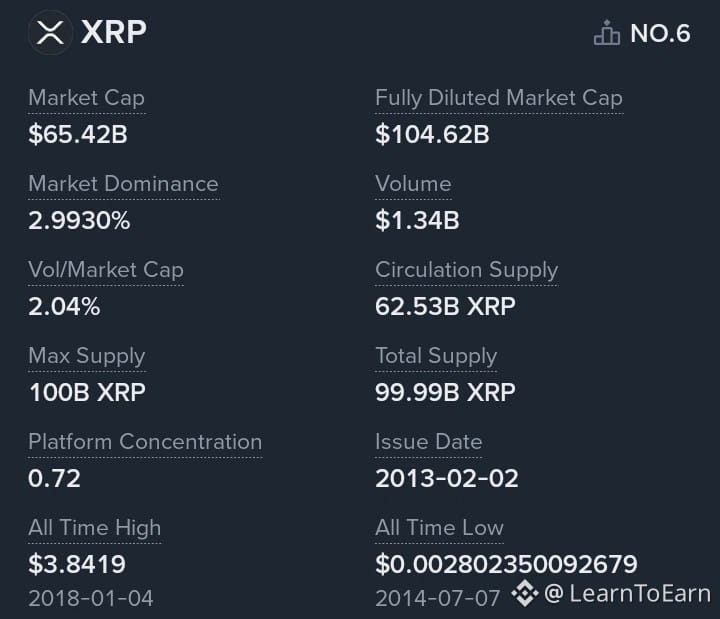Click the Binance logo in the watermark
720x619 pixels.
pos(525,593)
